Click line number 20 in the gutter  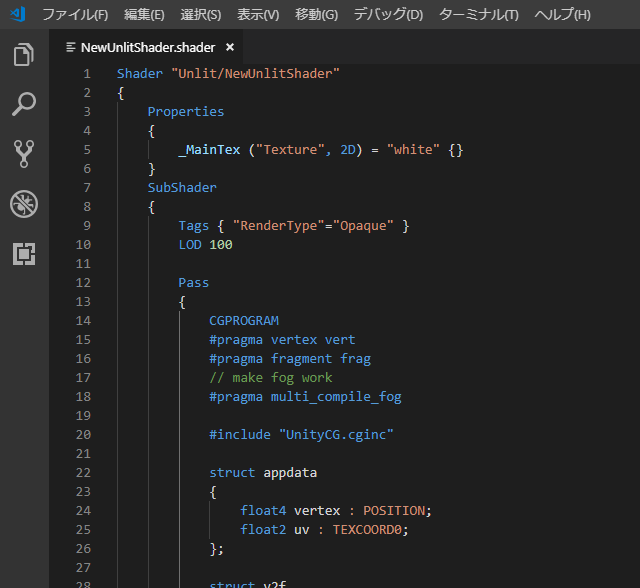point(83,435)
